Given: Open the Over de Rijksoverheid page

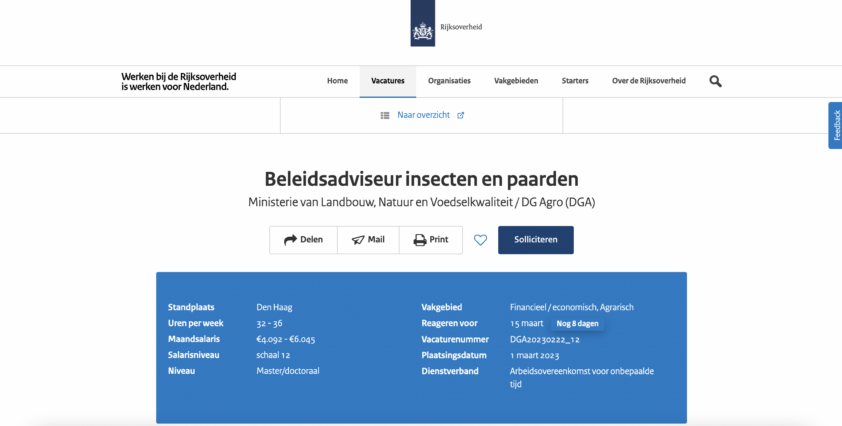Looking at the screenshot, I should pos(648,81).
